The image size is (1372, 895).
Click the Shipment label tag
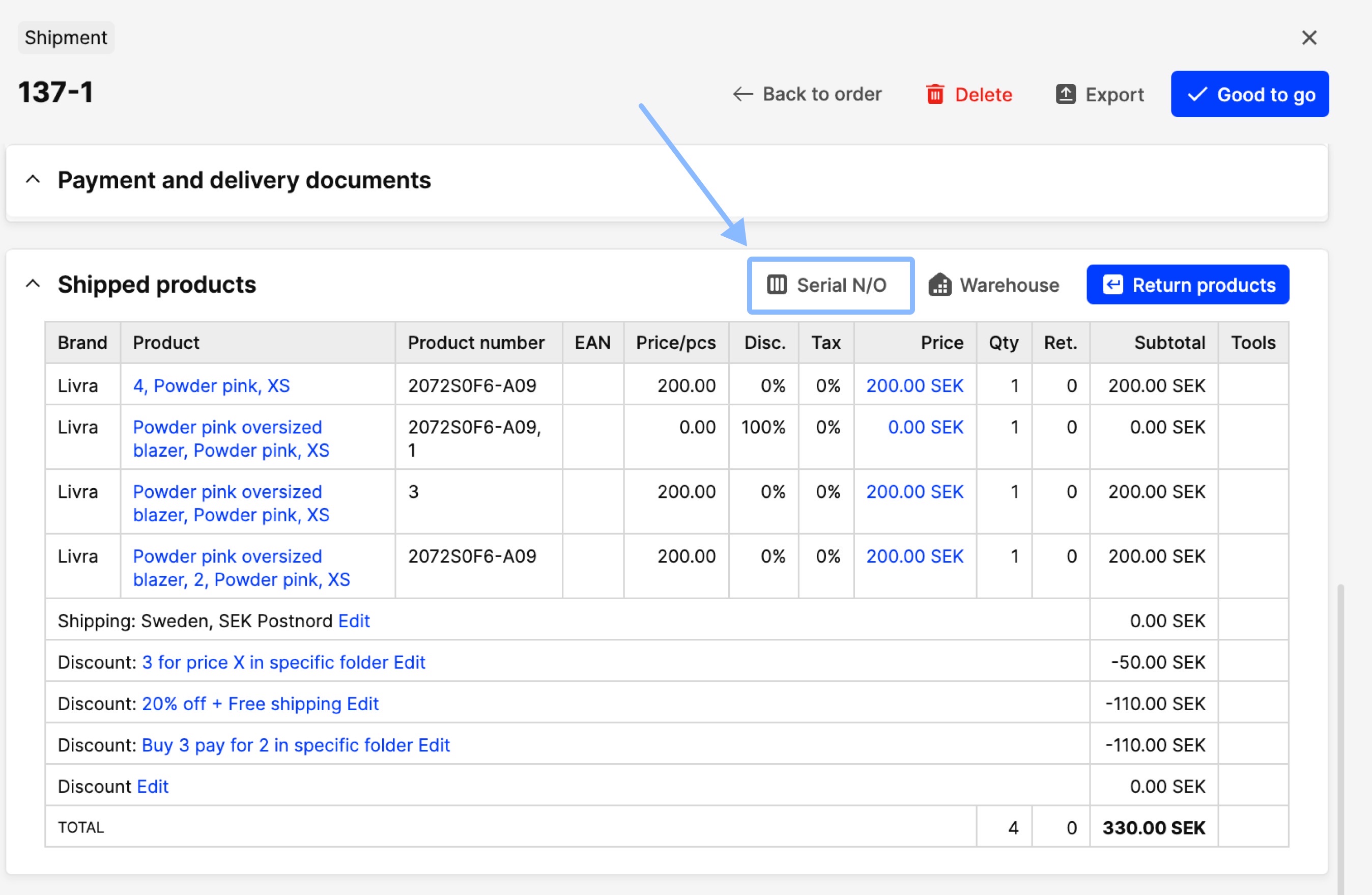(x=66, y=38)
